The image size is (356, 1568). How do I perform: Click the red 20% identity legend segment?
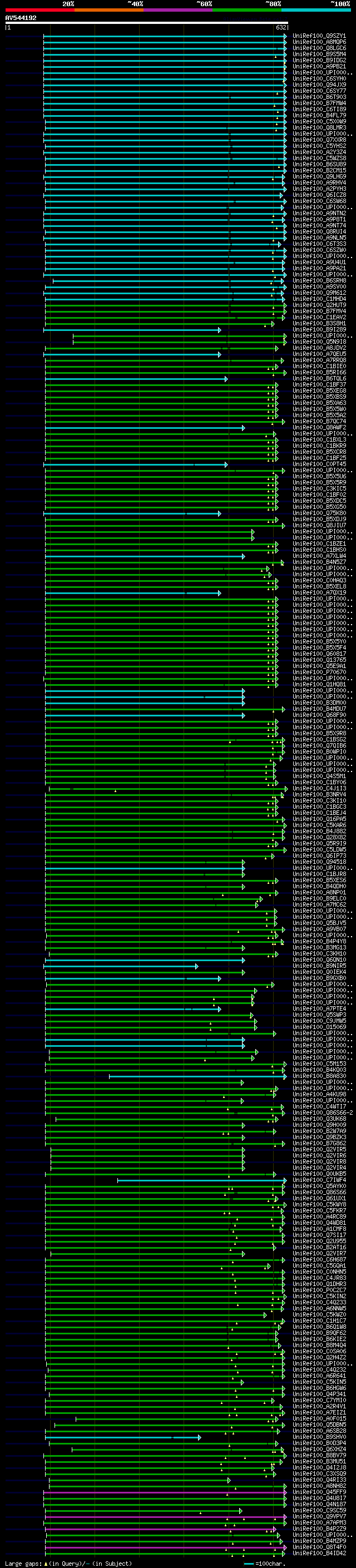(x=39, y=10)
